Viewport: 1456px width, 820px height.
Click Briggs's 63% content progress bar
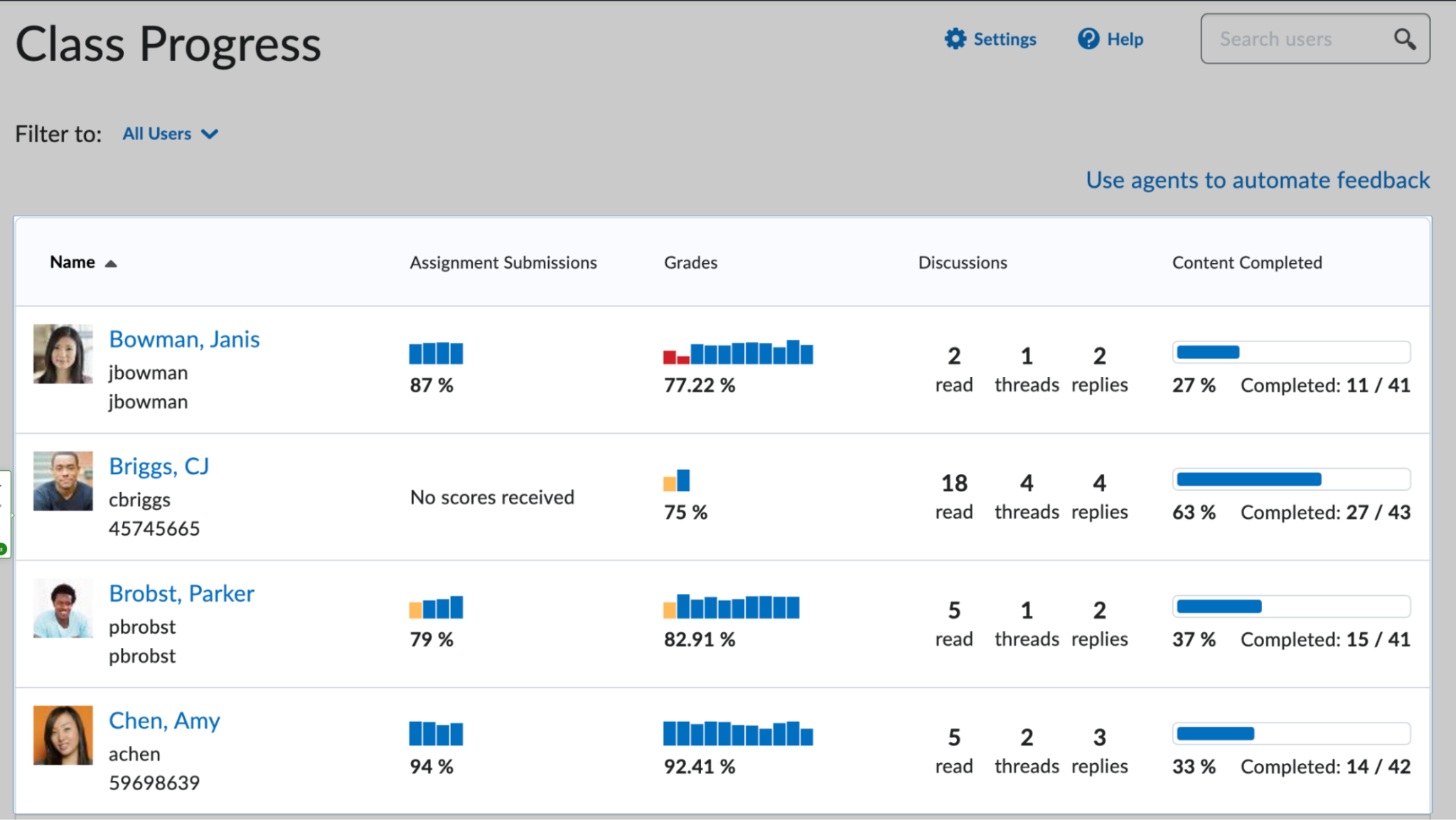click(x=1291, y=479)
